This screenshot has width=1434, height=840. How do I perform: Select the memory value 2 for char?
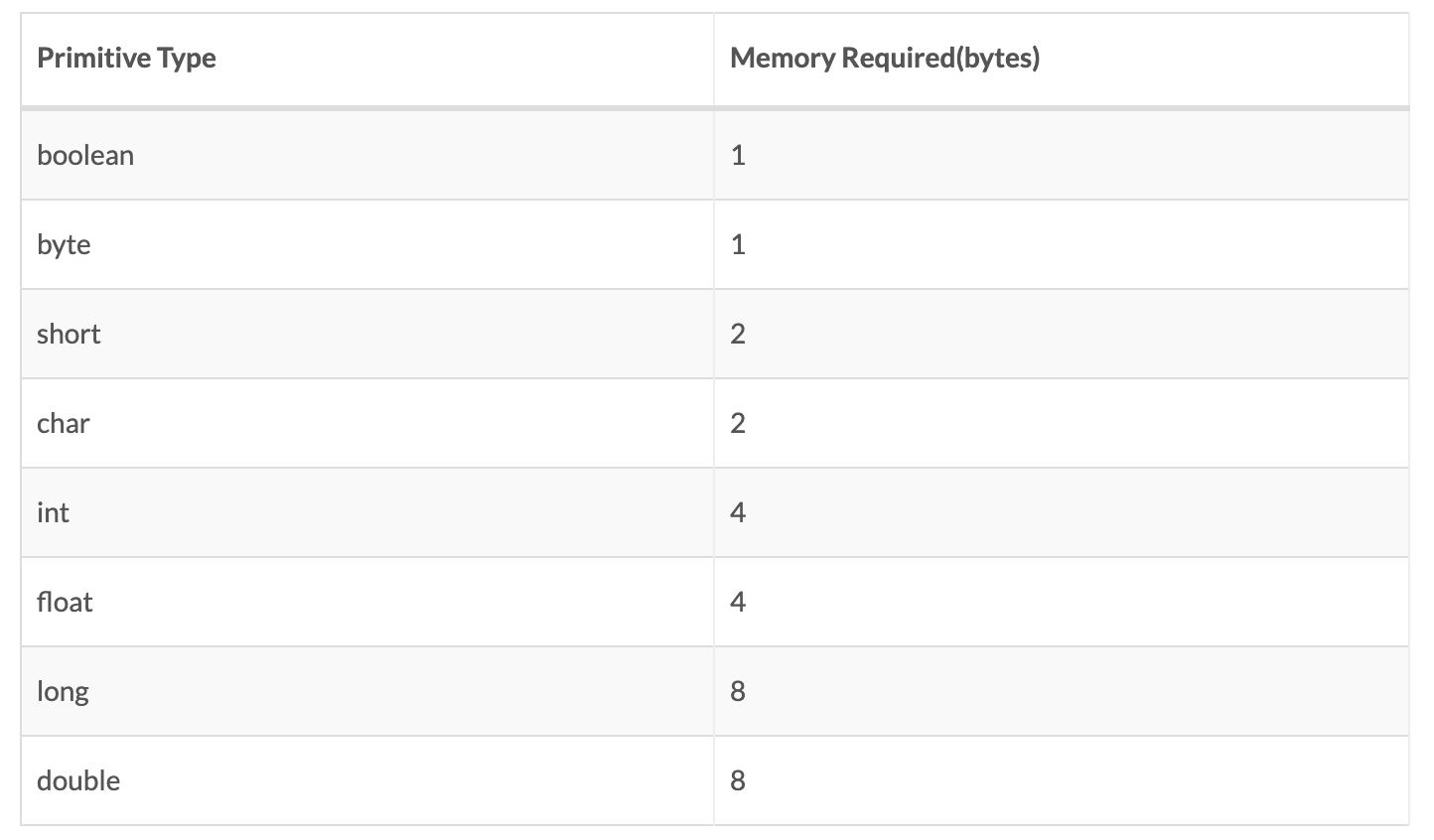coord(738,424)
